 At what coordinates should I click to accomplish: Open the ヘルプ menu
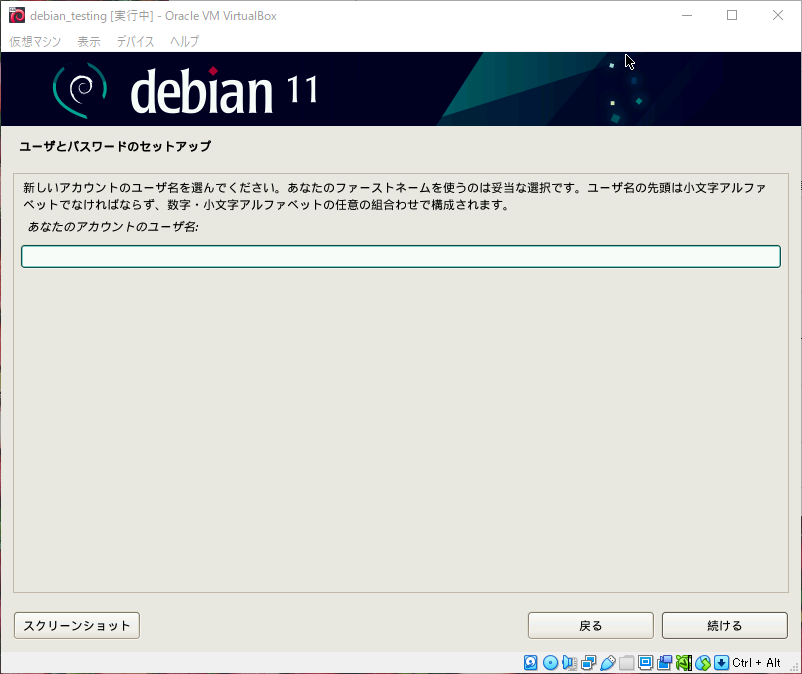pos(185,41)
